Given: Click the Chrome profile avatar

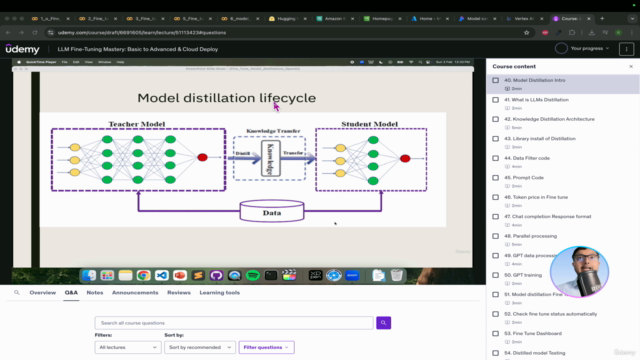Looking at the screenshot, I should click(x=619, y=33).
